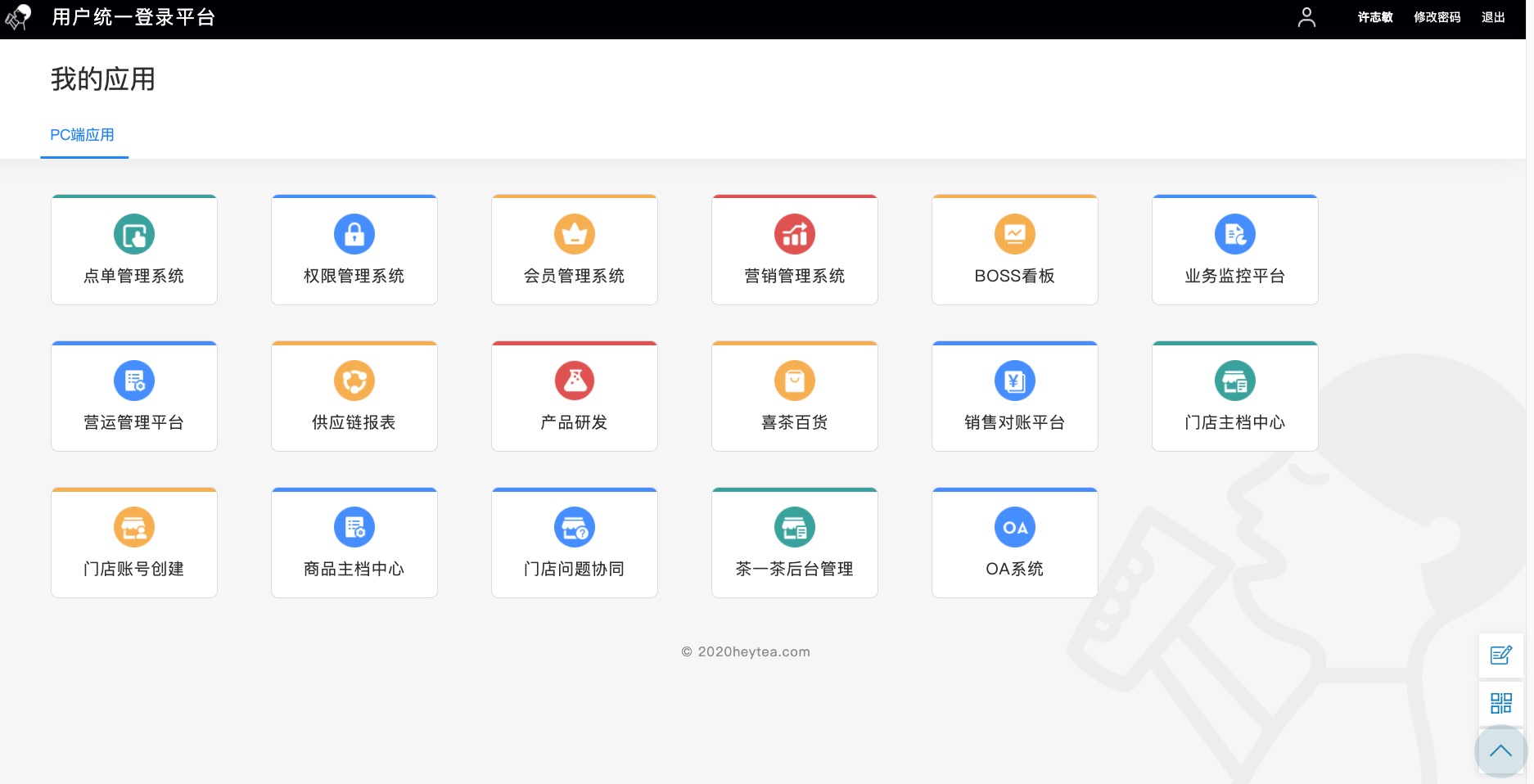Open the 会员管理系统 crown icon
1534x784 pixels.
(575, 234)
